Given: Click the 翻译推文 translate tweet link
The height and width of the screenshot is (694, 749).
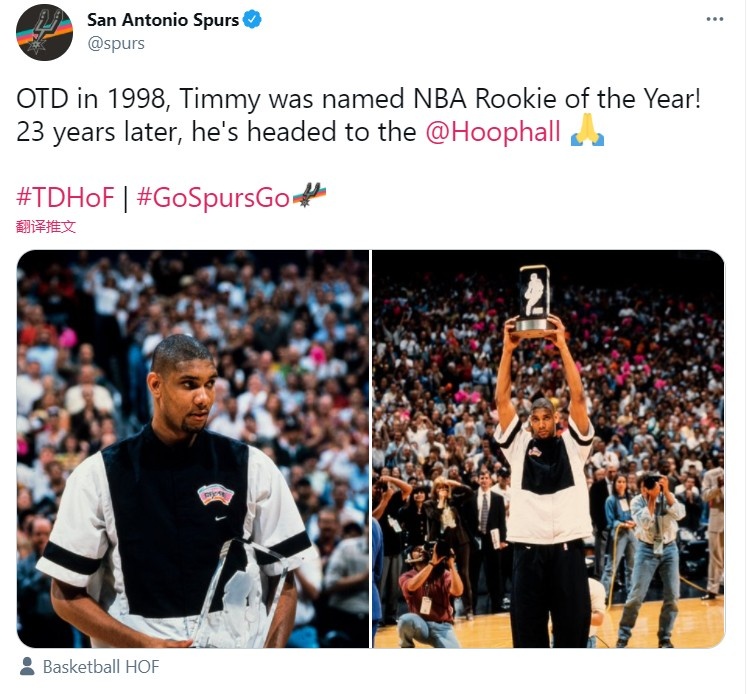Looking at the screenshot, I should (46, 226).
